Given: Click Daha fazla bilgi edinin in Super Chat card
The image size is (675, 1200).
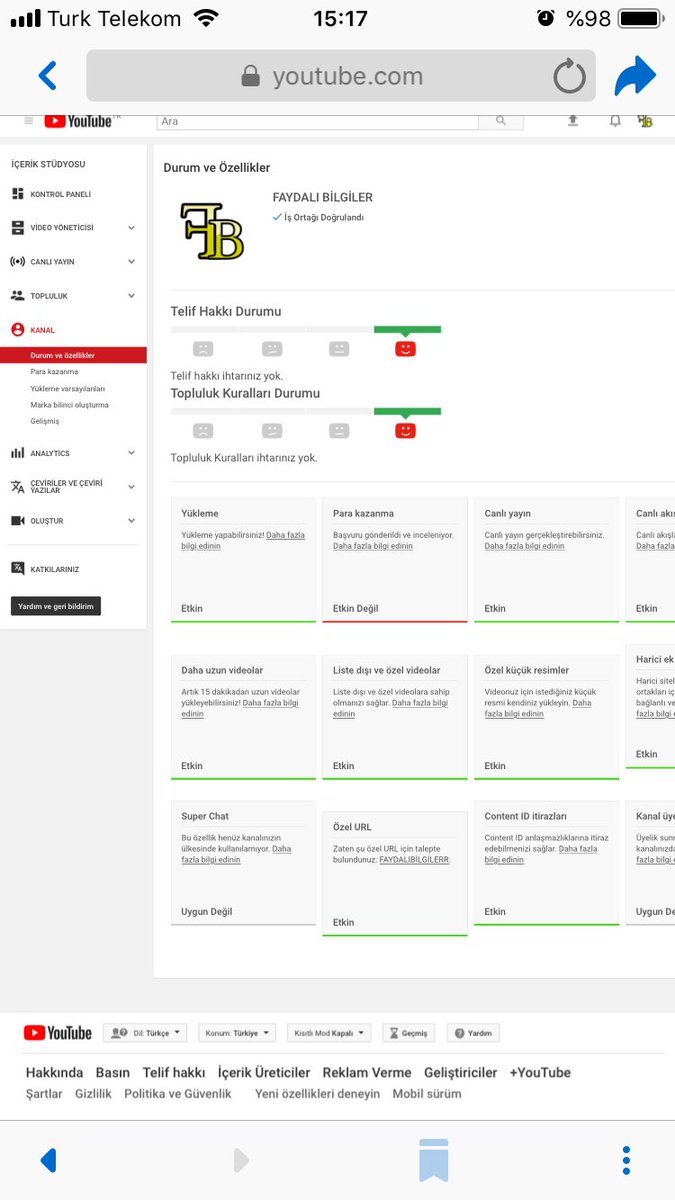Looking at the screenshot, I should (x=236, y=854).
